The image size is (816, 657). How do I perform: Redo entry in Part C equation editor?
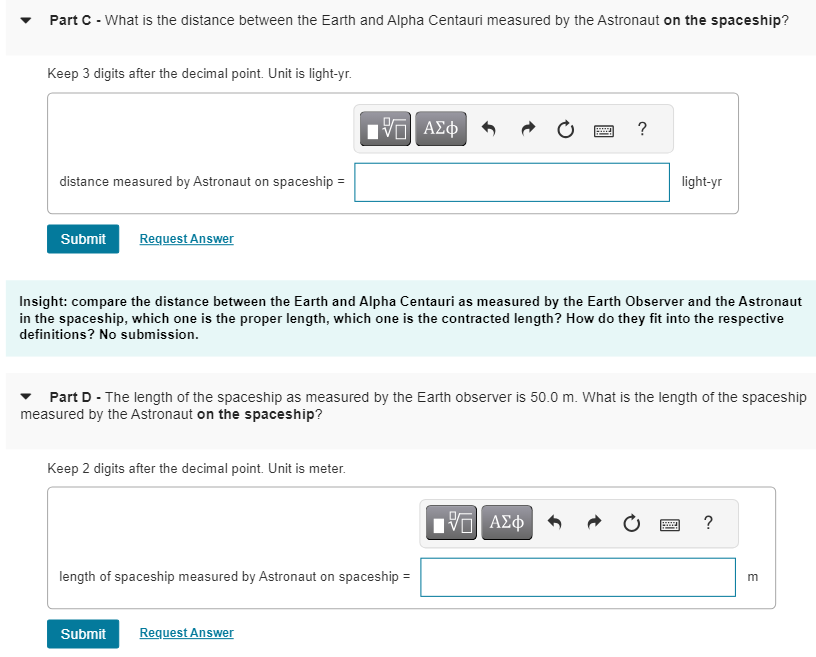pyautogui.click(x=528, y=128)
